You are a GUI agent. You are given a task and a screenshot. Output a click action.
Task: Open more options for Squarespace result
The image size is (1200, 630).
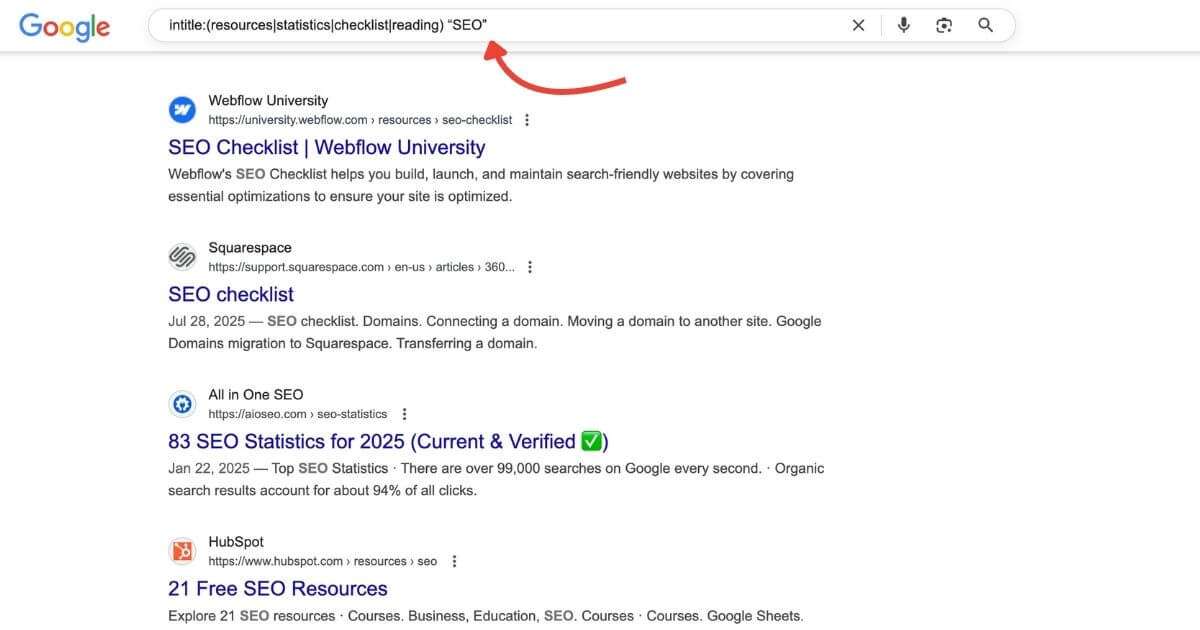[x=530, y=267]
